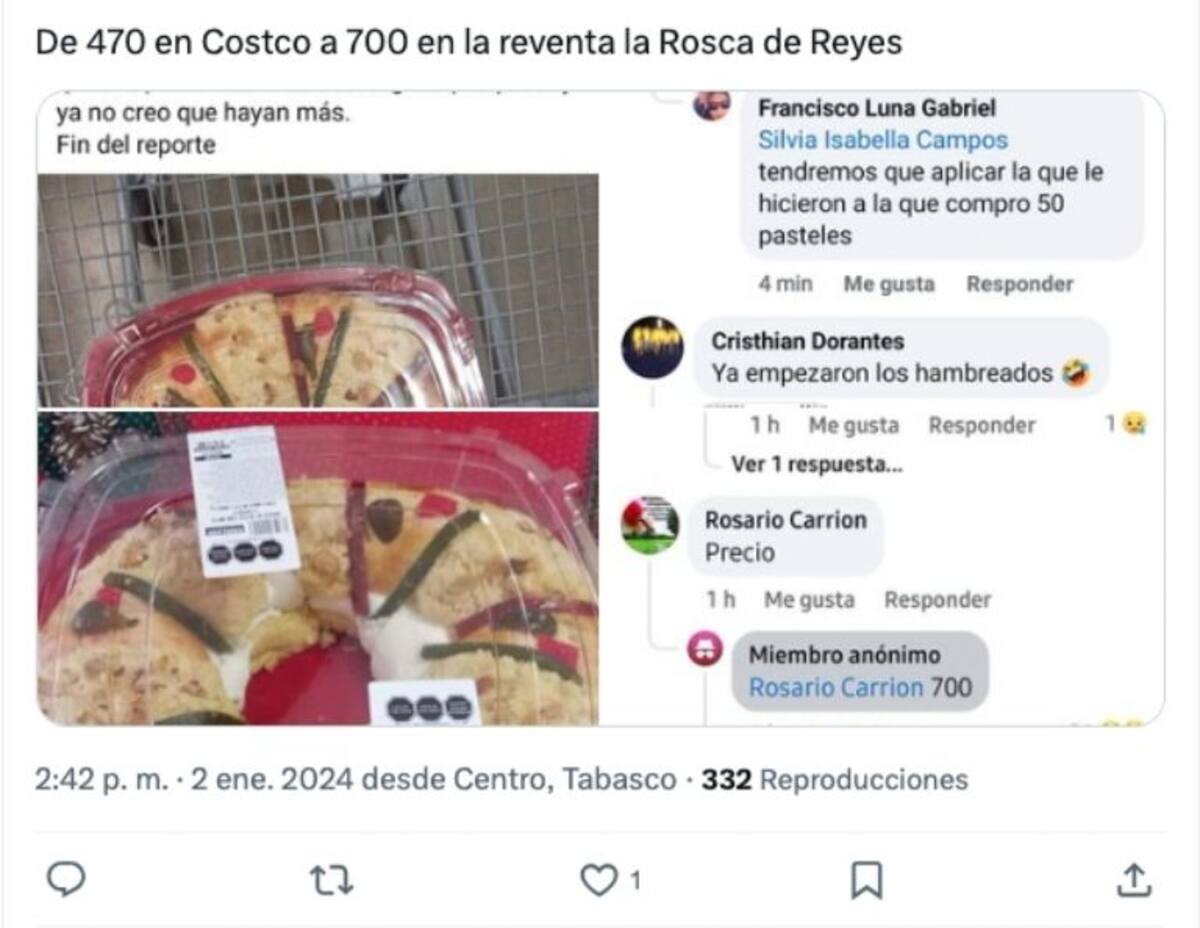This screenshot has width=1200, height=928.
Task: Click the share upload icon
Action: click(1133, 880)
